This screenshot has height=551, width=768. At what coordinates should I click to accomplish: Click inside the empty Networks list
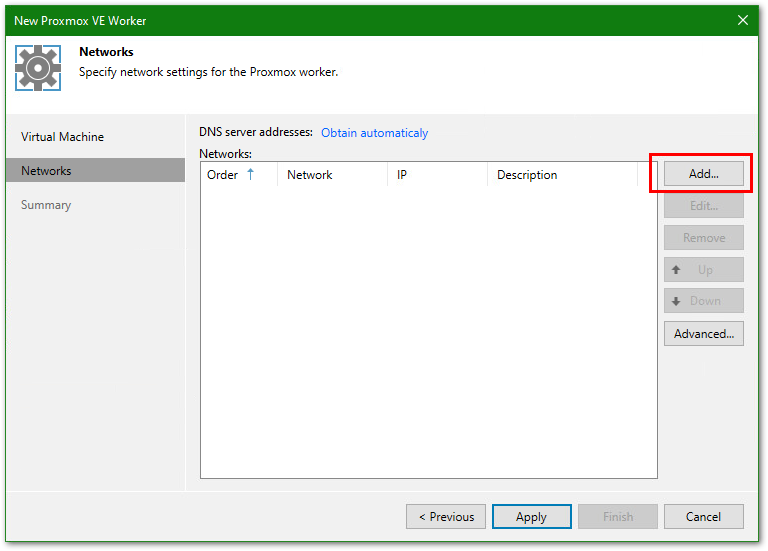click(428, 330)
